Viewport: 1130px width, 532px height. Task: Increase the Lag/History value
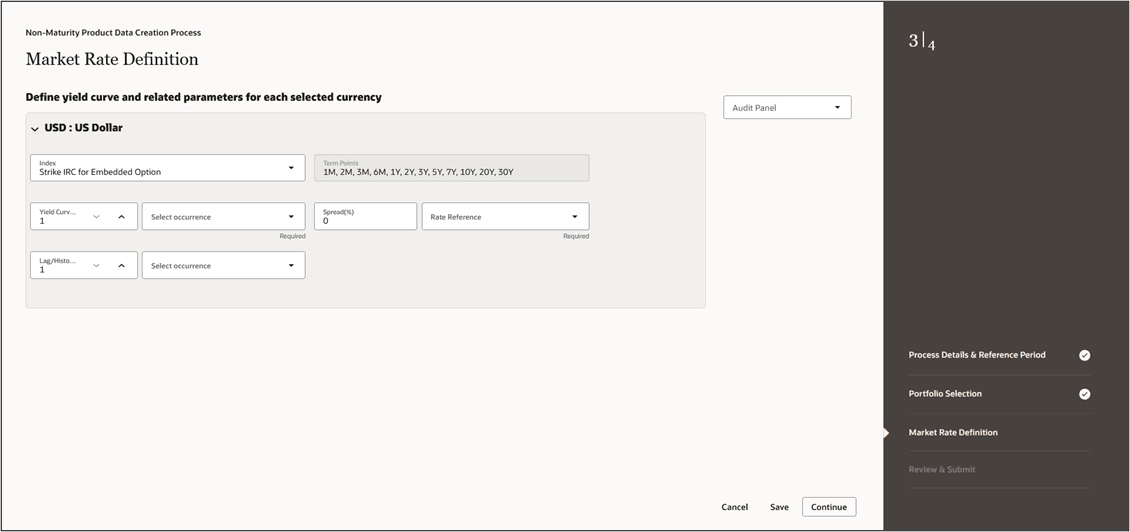pyautogui.click(x=121, y=266)
